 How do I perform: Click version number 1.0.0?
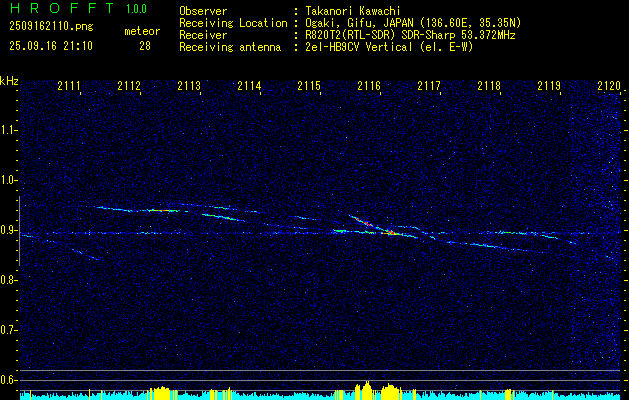[136, 8]
